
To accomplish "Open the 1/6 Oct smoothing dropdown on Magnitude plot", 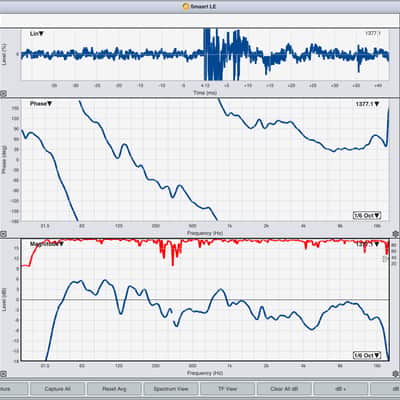I will point(367,355).
